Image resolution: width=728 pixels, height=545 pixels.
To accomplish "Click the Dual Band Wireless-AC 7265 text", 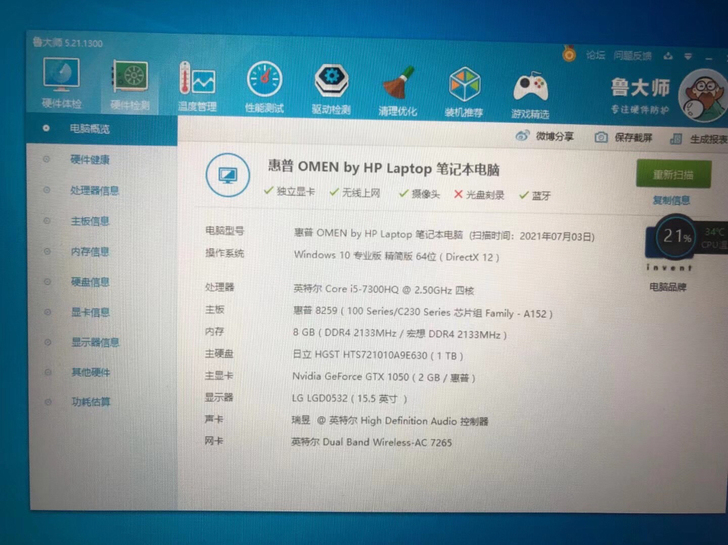I will [371, 442].
